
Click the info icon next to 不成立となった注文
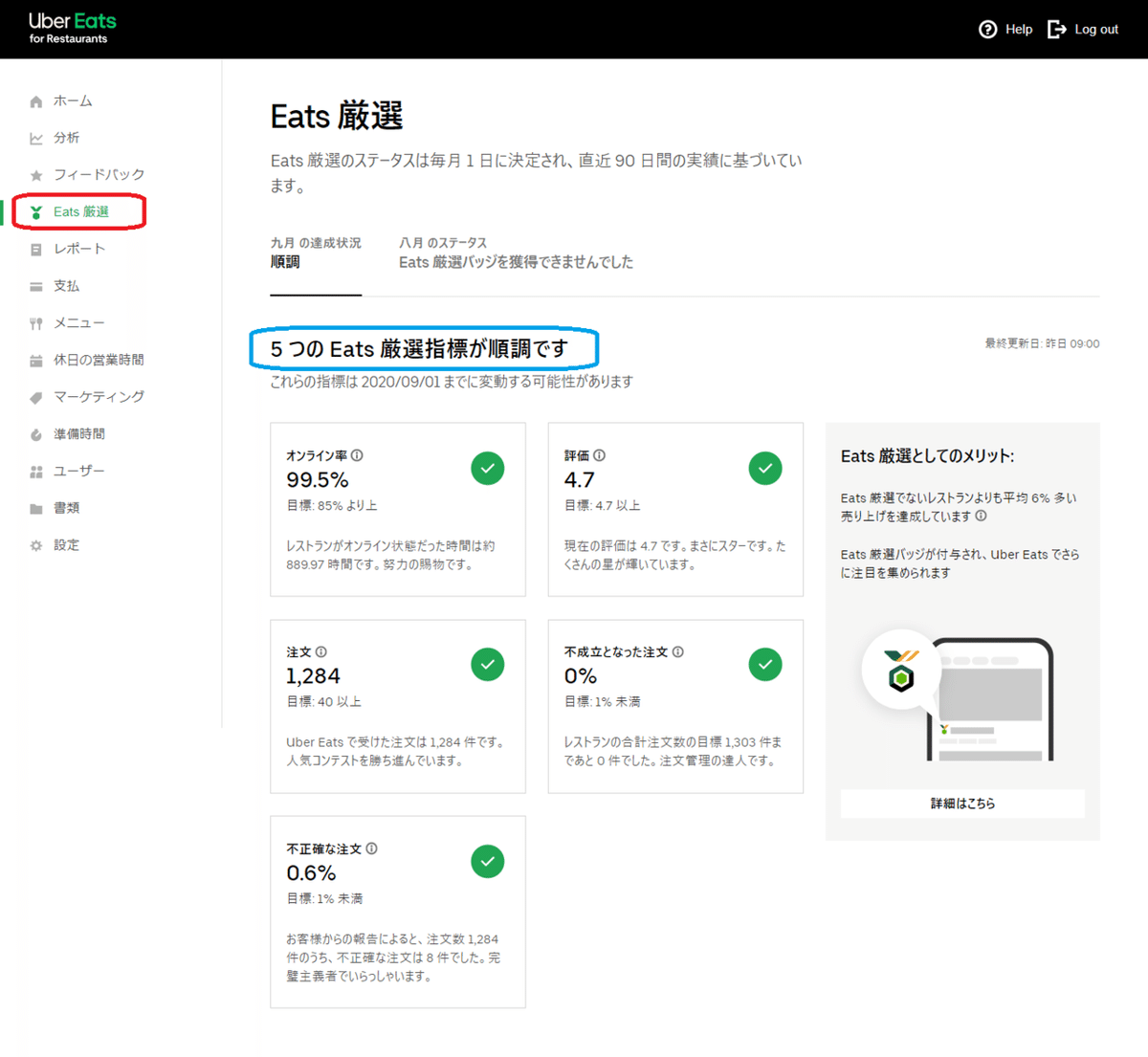click(677, 651)
